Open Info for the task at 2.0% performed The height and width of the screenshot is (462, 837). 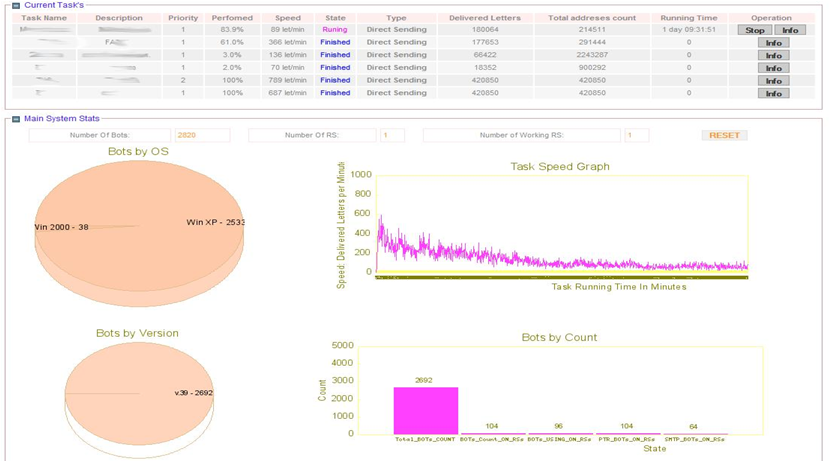[773, 68]
